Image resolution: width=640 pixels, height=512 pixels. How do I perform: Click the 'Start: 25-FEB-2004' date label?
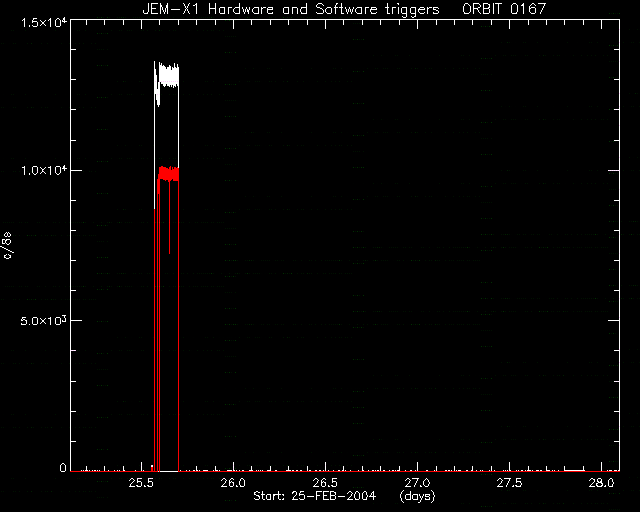(x=314, y=496)
